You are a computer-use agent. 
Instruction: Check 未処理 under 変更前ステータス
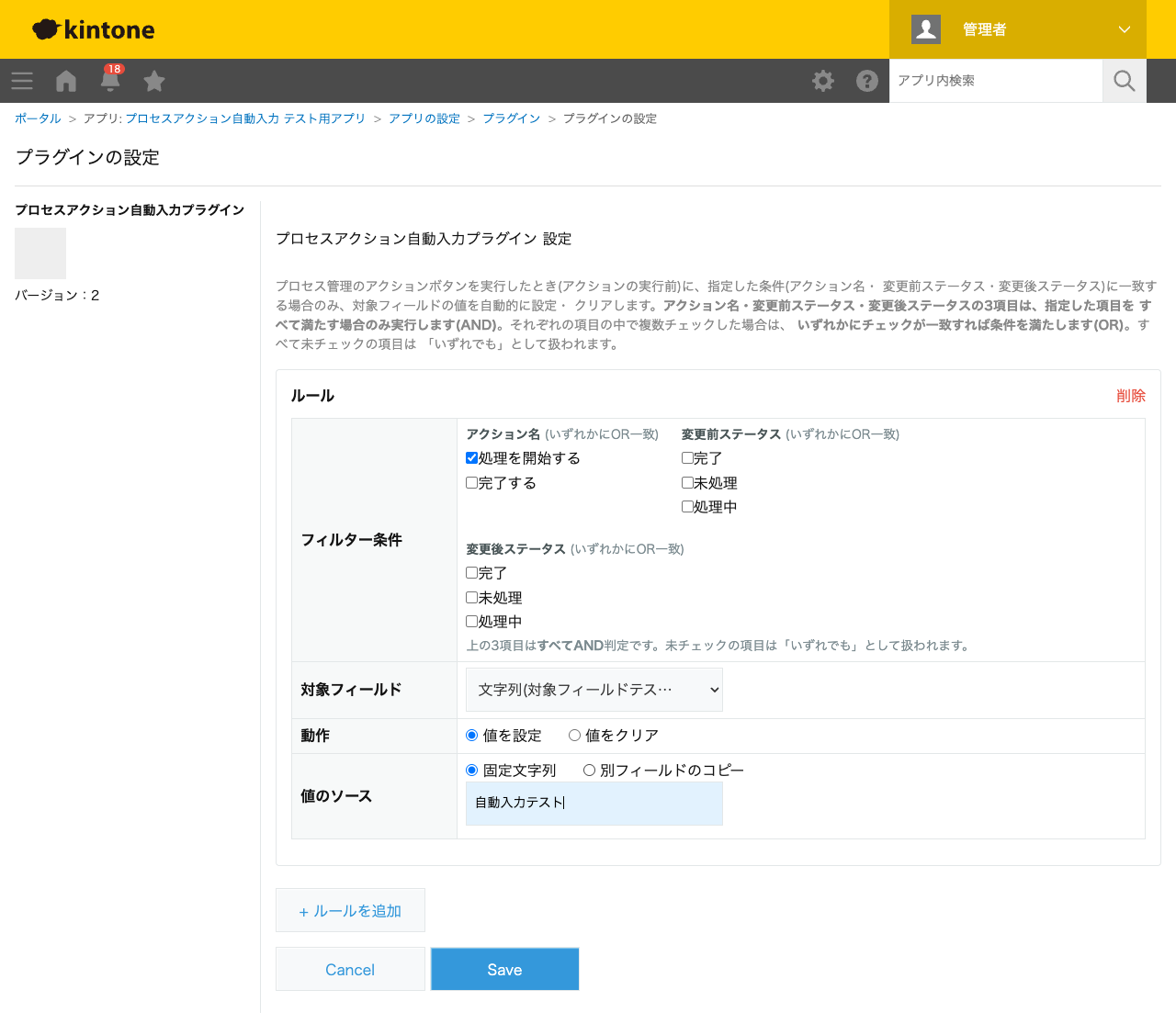click(687, 483)
